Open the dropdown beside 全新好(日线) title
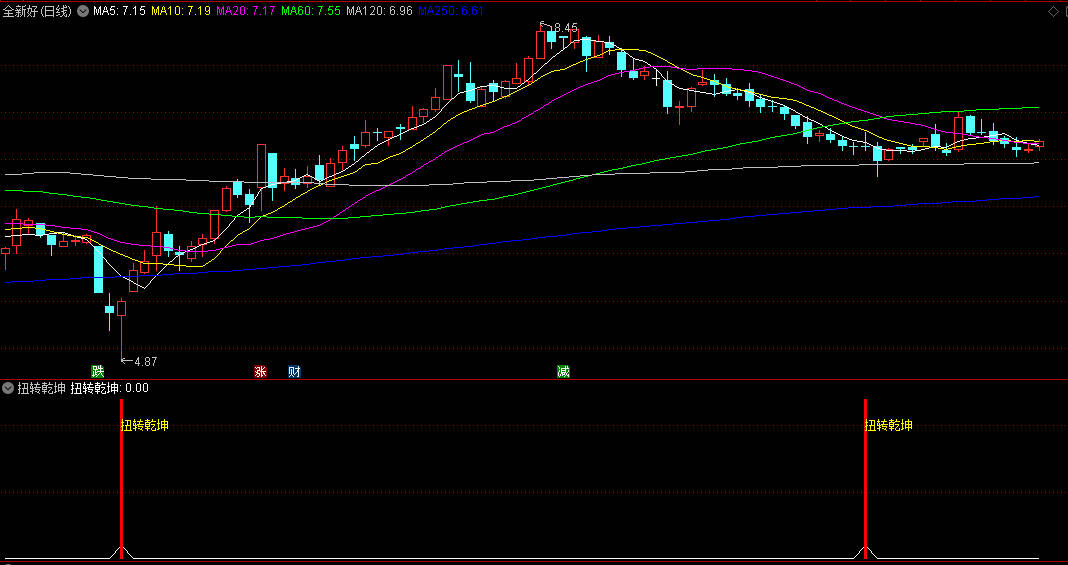The height and width of the screenshot is (565, 1068). [x=83, y=11]
